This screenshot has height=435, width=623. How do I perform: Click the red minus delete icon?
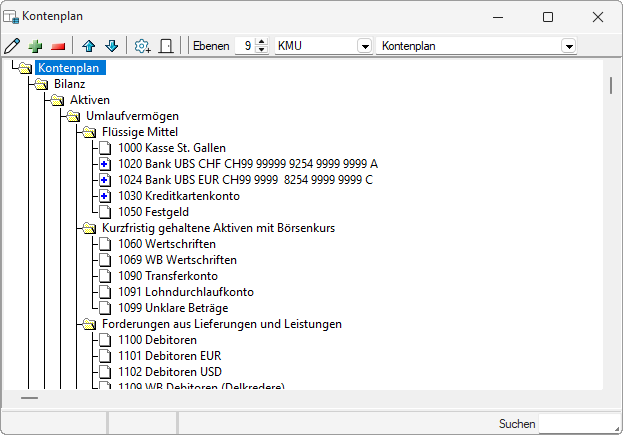57,46
